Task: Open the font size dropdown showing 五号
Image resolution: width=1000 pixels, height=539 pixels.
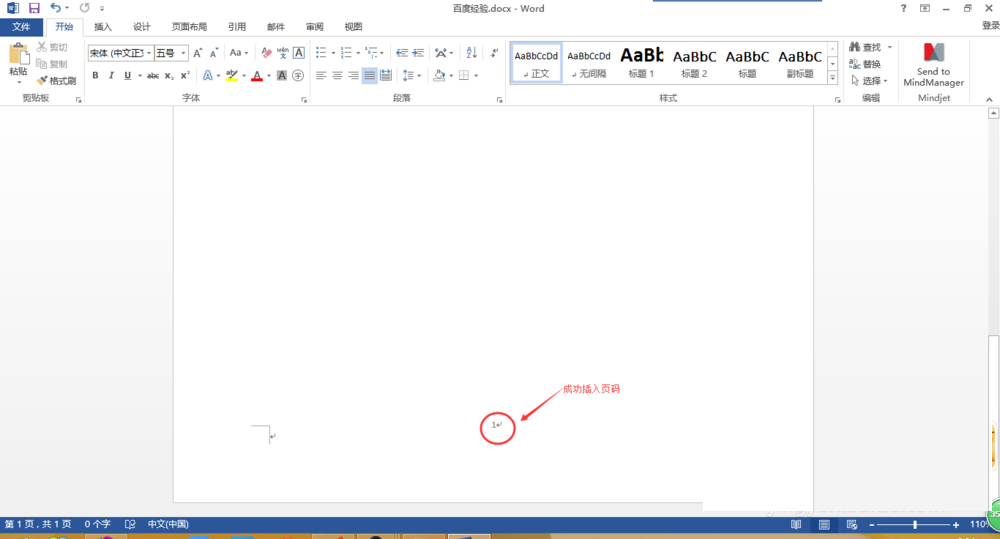Action: (x=184, y=53)
